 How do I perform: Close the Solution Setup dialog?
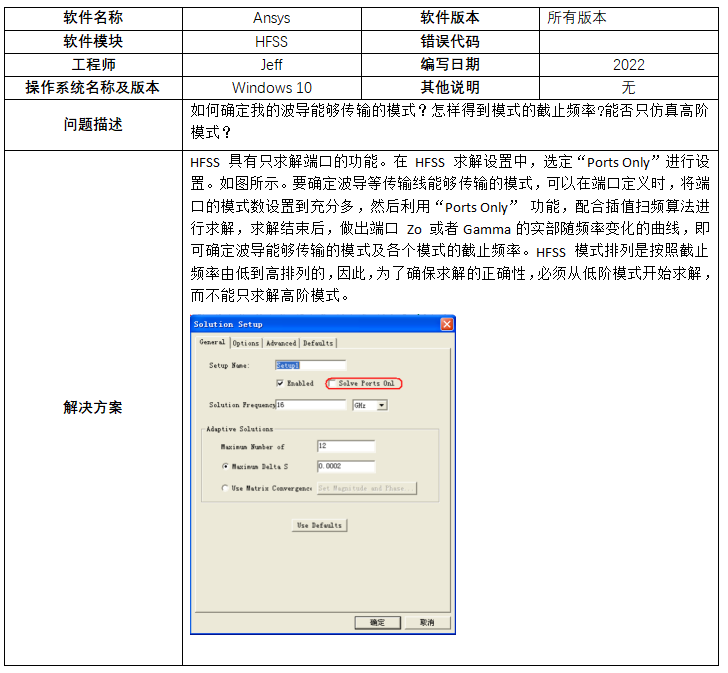point(447,324)
